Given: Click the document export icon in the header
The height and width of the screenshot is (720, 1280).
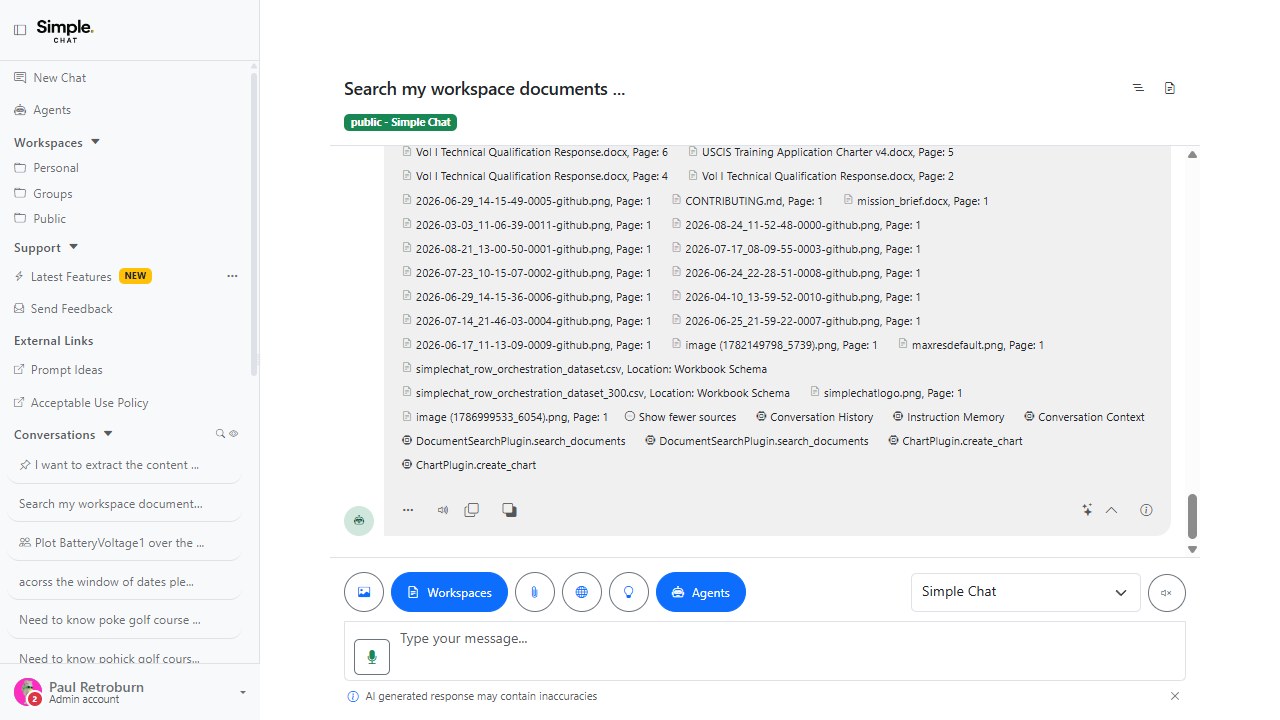Looking at the screenshot, I should click(1170, 88).
